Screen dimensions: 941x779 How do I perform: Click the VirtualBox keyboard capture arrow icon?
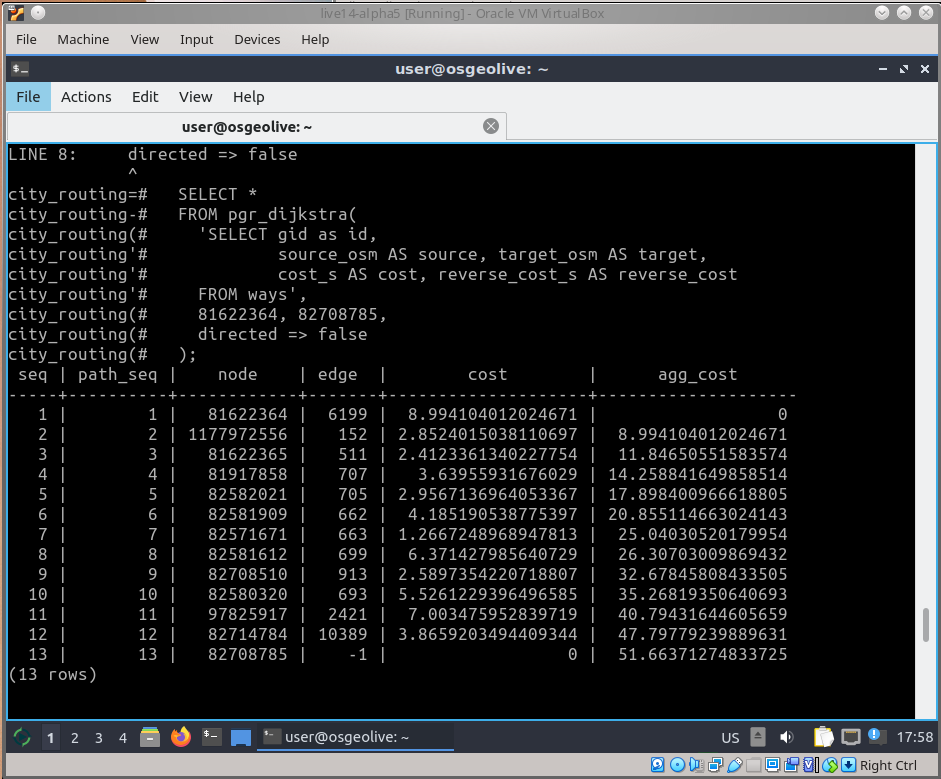coord(849,765)
